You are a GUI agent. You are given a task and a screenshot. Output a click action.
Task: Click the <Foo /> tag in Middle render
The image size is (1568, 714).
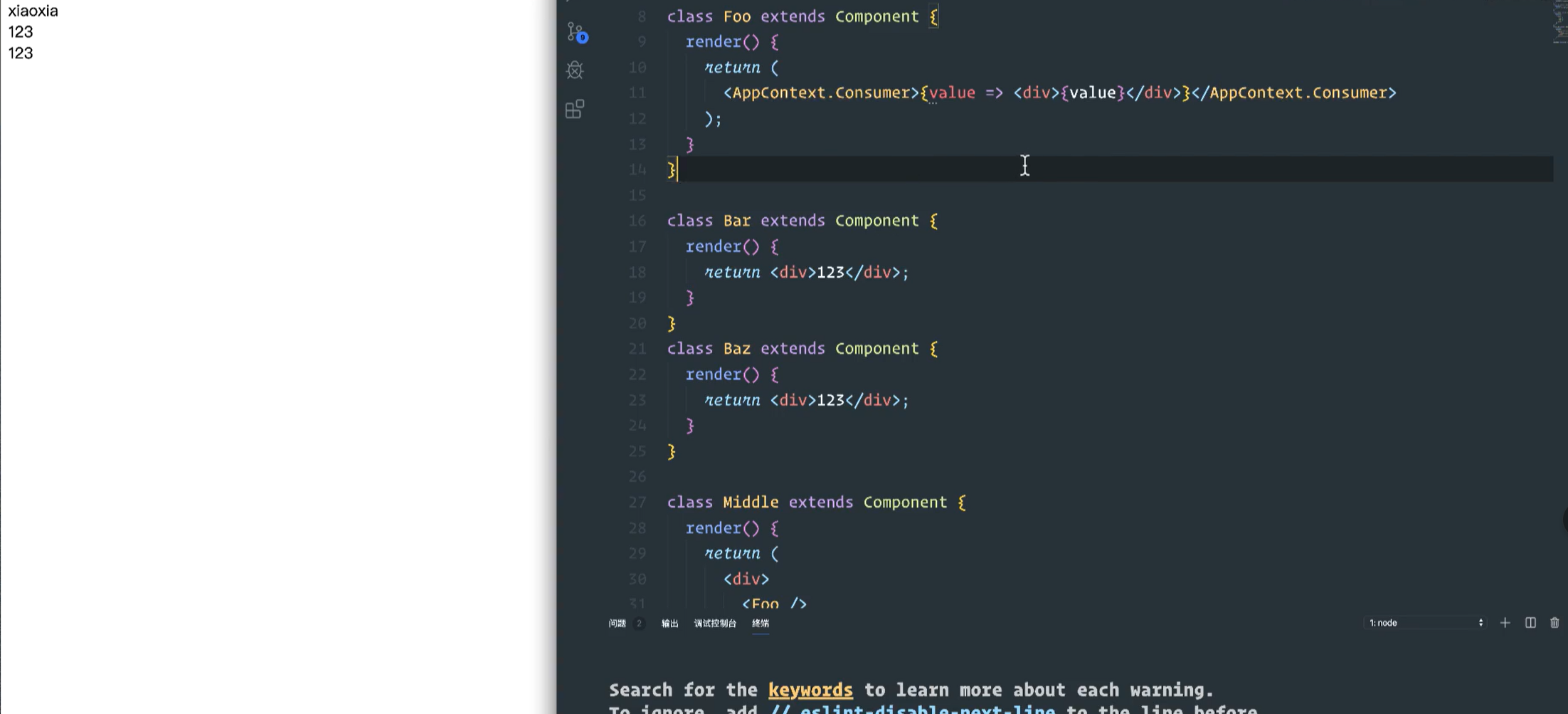click(774, 604)
